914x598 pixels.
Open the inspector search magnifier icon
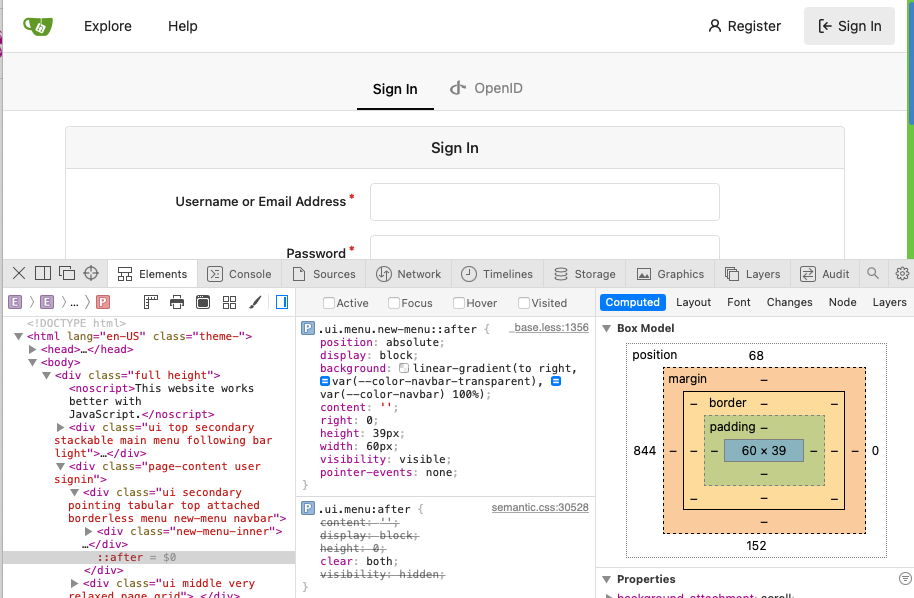click(x=873, y=273)
